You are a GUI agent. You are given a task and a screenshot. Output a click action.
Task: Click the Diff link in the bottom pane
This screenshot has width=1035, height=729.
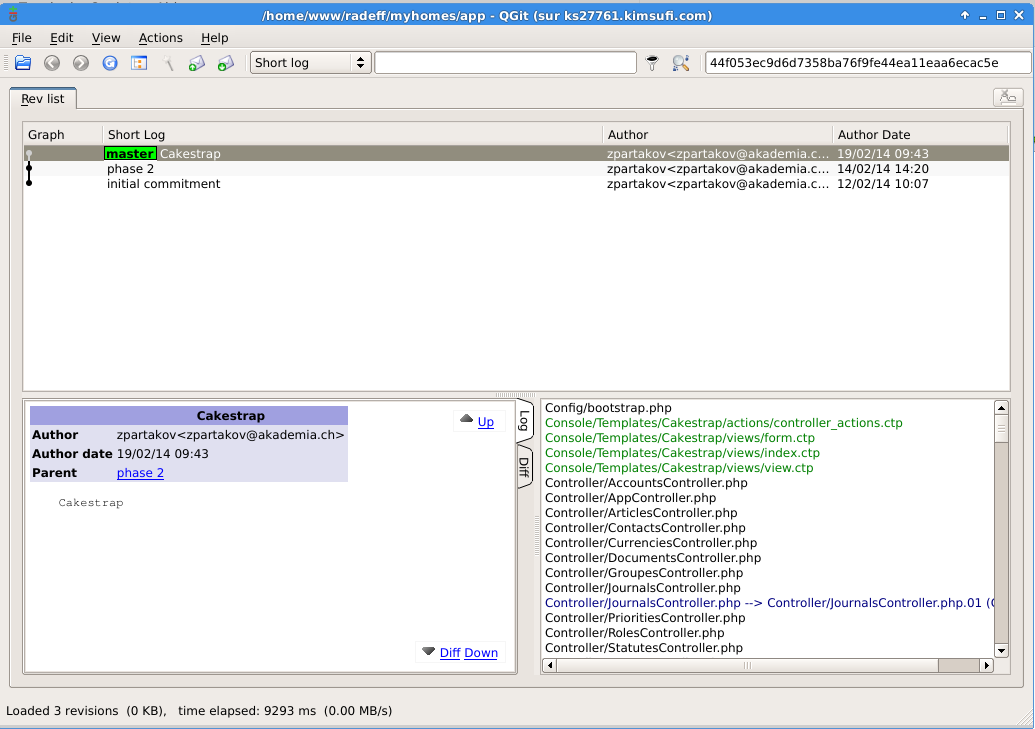[450, 652]
